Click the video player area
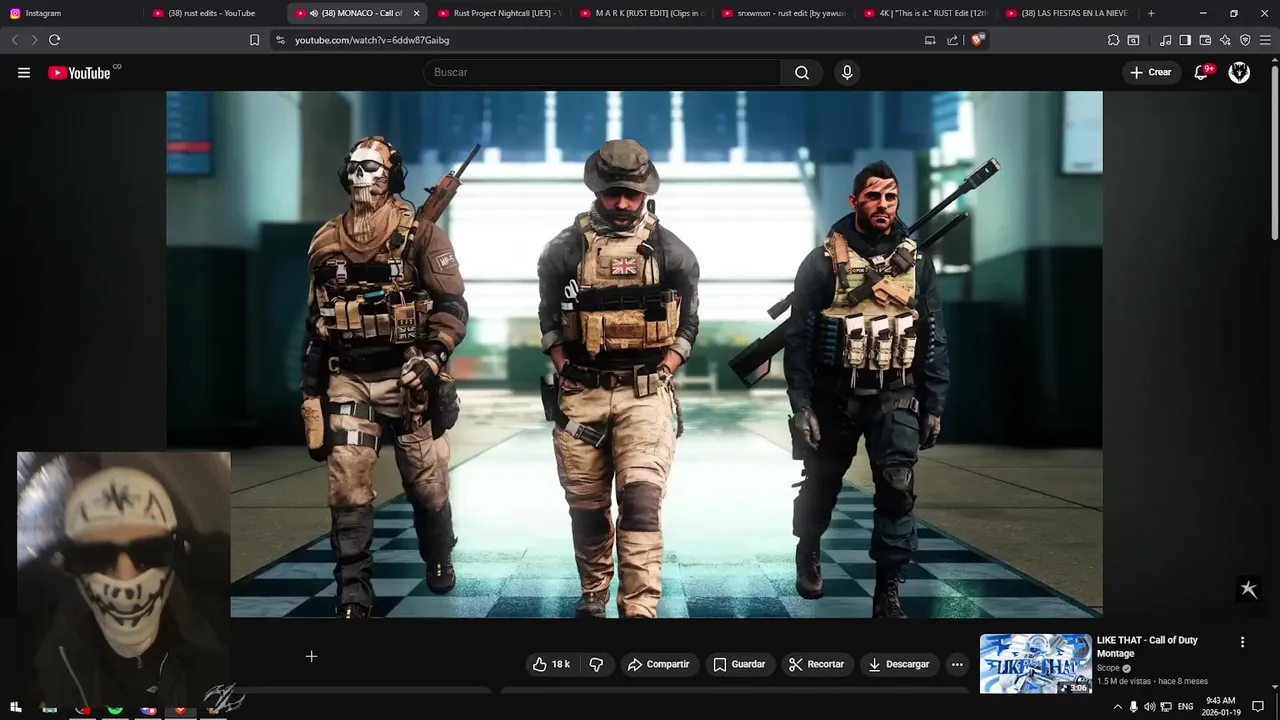This screenshot has height=720, width=1280. tap(634, 354)
